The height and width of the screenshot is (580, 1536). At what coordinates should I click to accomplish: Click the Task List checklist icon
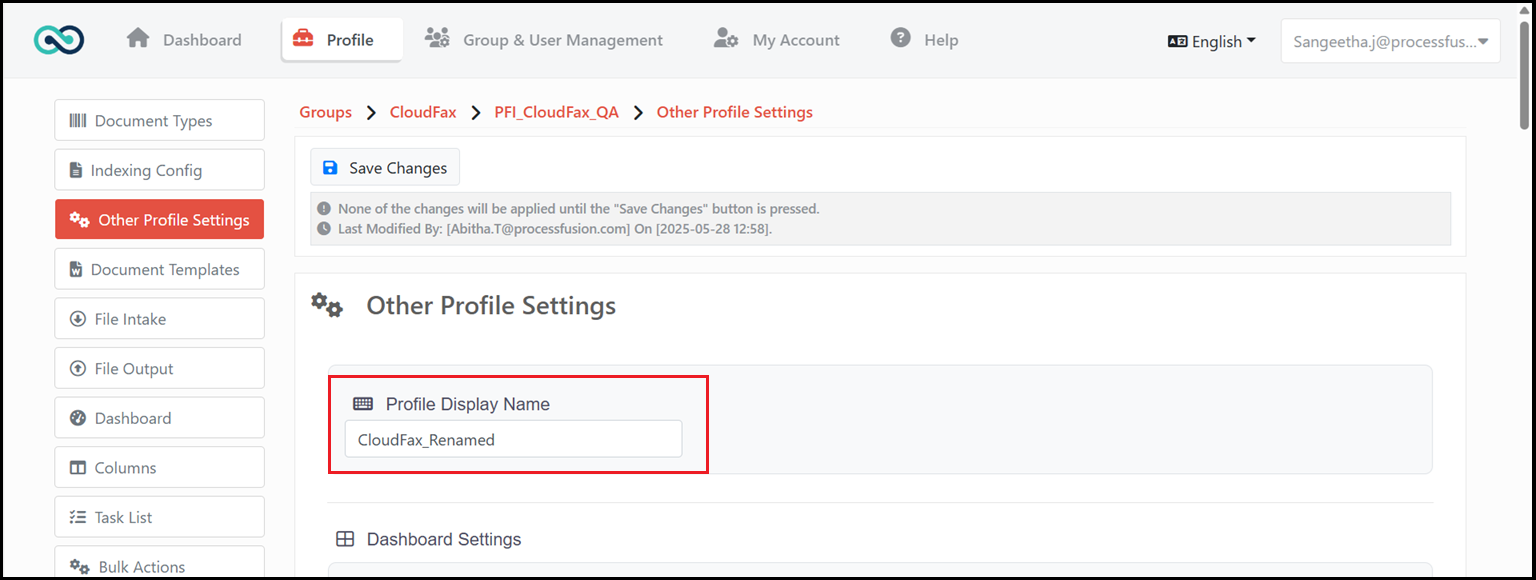pyautogui.click(x=78, y=517)
